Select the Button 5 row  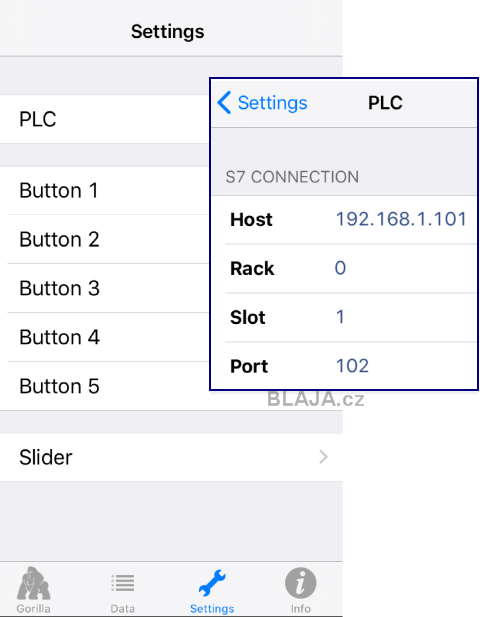coord(104,386)
